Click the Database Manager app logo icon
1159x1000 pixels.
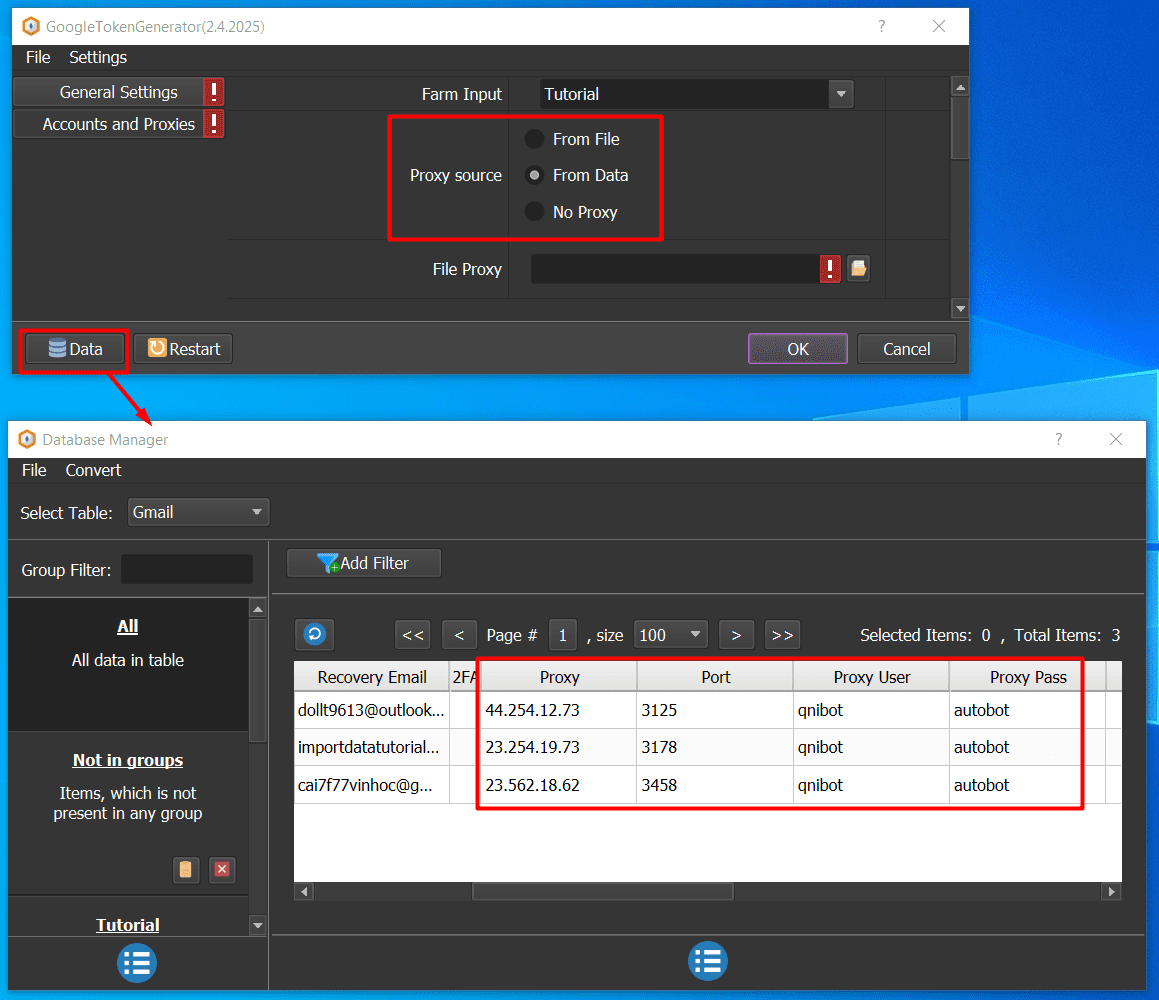click(x=27, y=440)
